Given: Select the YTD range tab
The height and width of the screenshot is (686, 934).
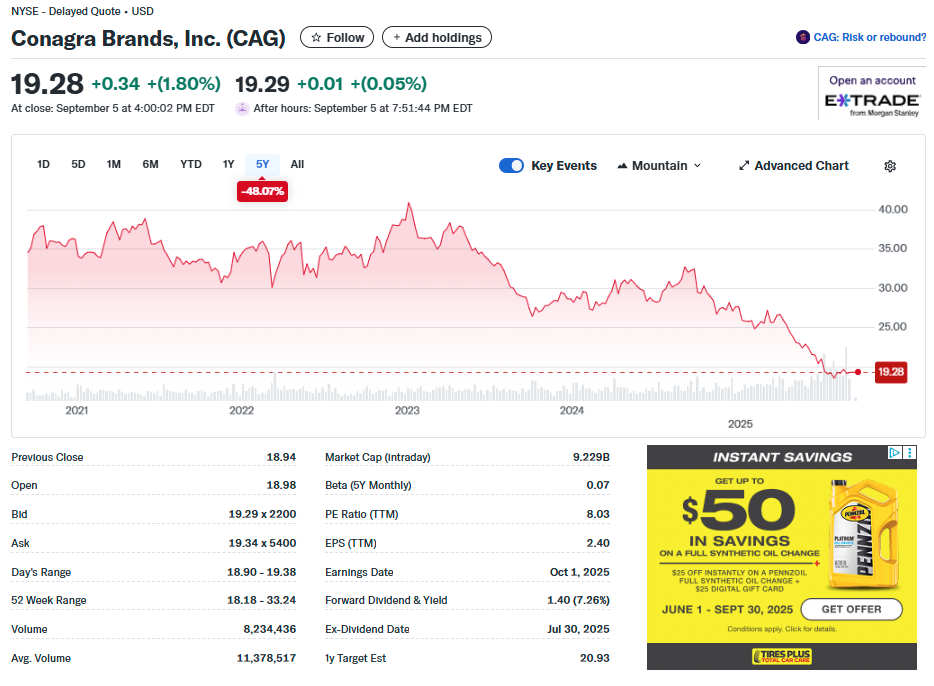Looking at the screenshot, I should (x=191, y=164).
